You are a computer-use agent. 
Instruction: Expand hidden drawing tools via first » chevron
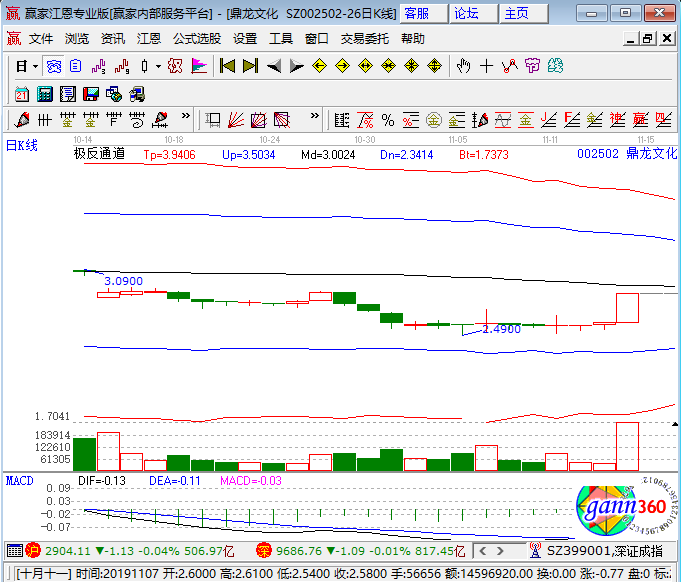186,116
